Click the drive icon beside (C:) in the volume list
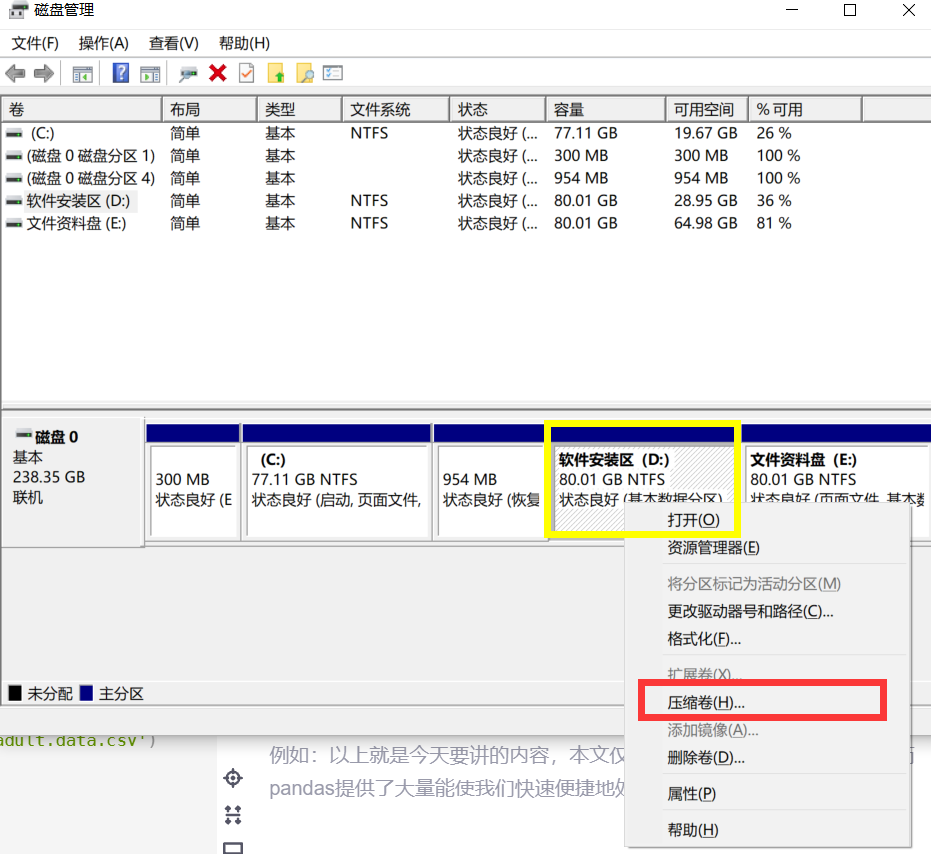 coord(14,134)
